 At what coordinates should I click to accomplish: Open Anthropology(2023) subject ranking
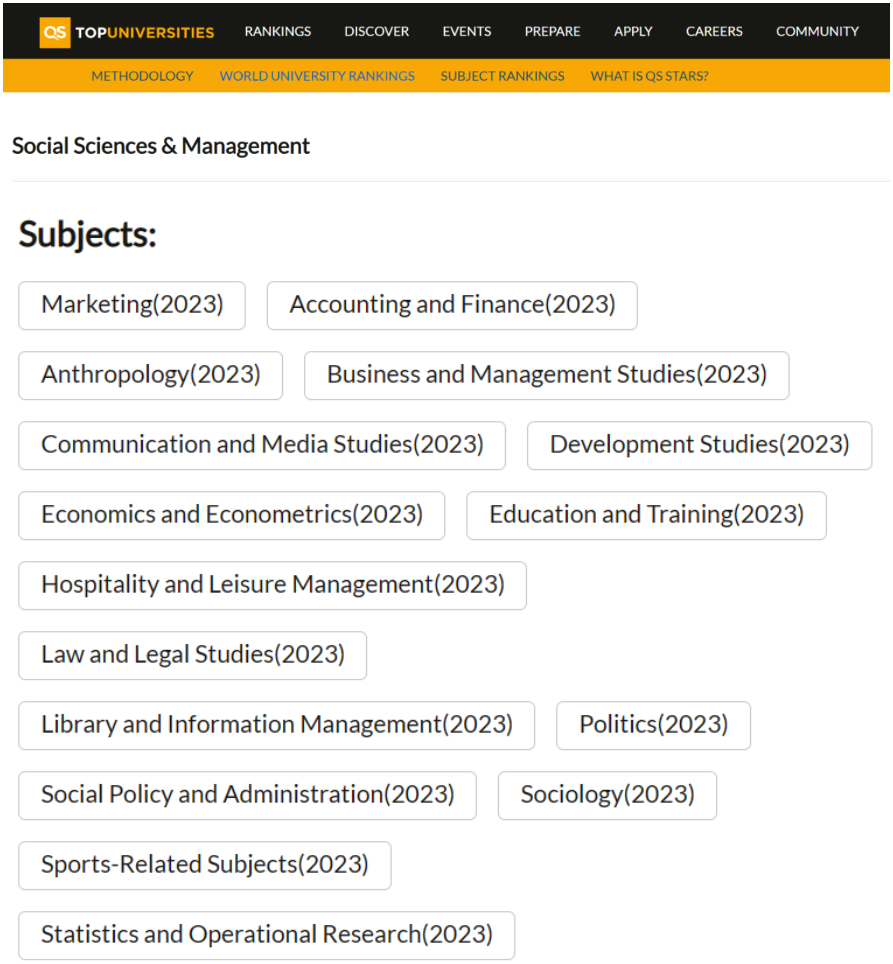[151, 375]
